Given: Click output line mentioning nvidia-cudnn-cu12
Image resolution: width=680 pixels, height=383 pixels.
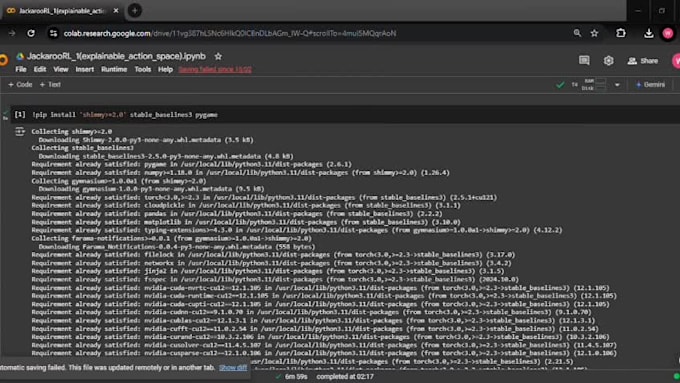Looking at the screenshot, I should pyautogui.click(x=311, y=312).
